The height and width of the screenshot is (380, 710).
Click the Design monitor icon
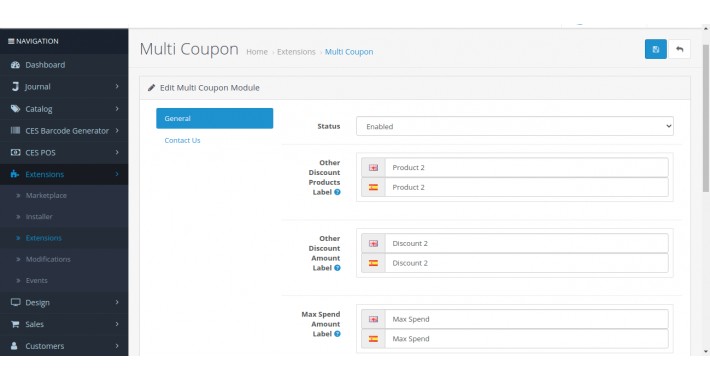point(15,302)
